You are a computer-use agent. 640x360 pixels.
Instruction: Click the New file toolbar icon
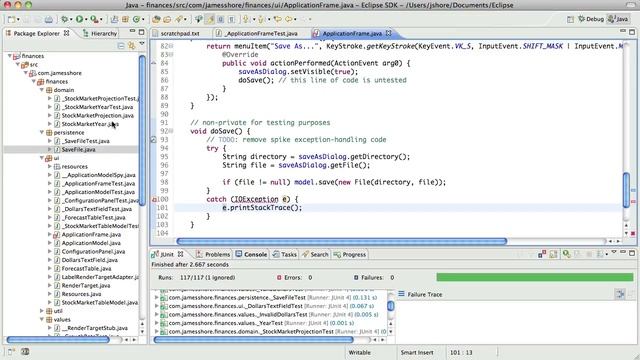11,19
